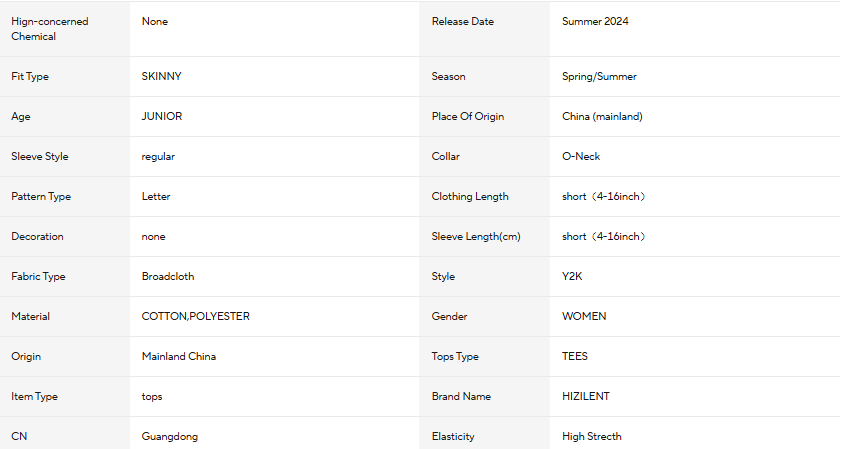This screenshot has height=449, width=852.
Task: Click the 'Release Date' label cell
Action: (462, 22)
